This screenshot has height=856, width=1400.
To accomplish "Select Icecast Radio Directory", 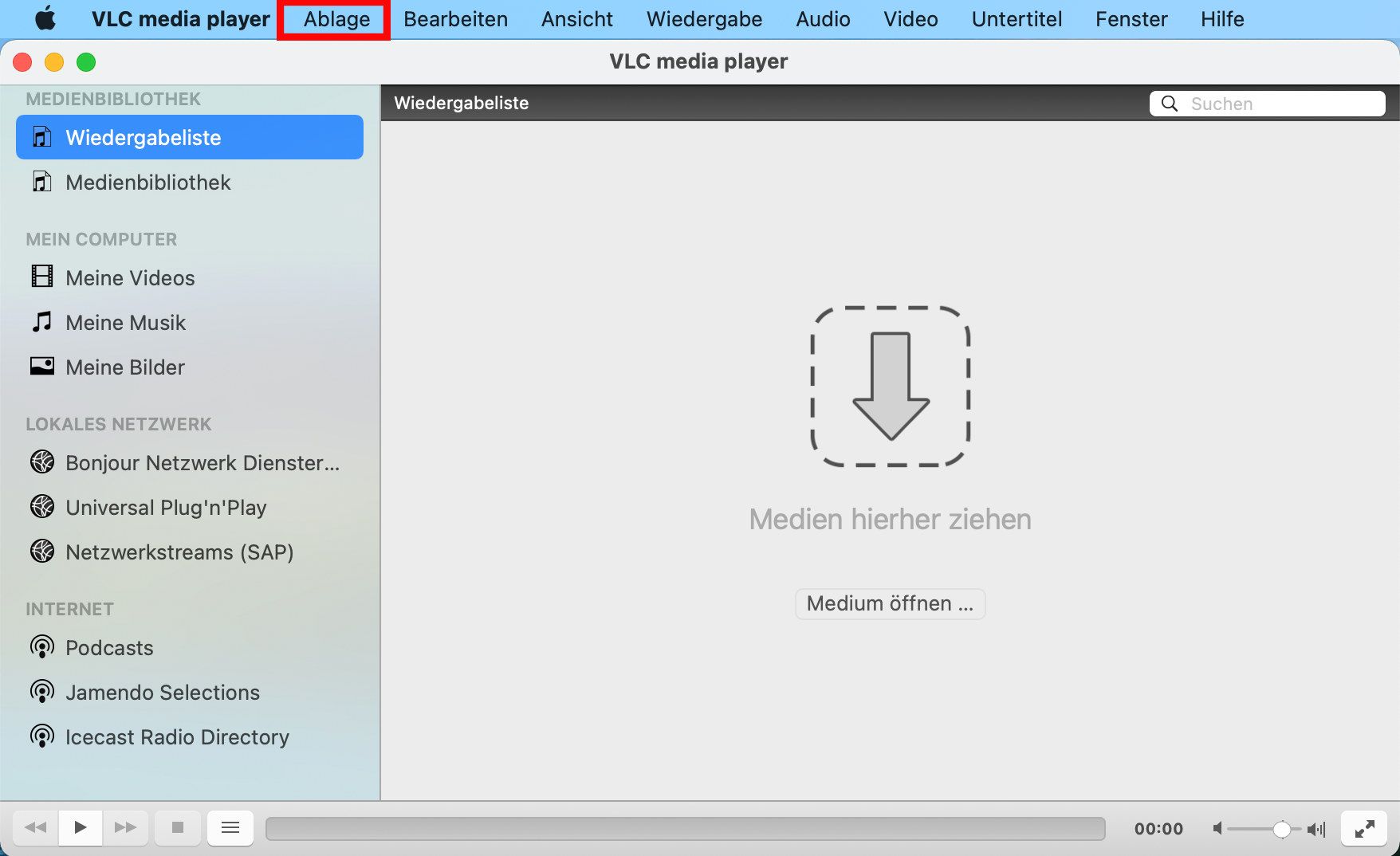I will (x=177, y=736).
